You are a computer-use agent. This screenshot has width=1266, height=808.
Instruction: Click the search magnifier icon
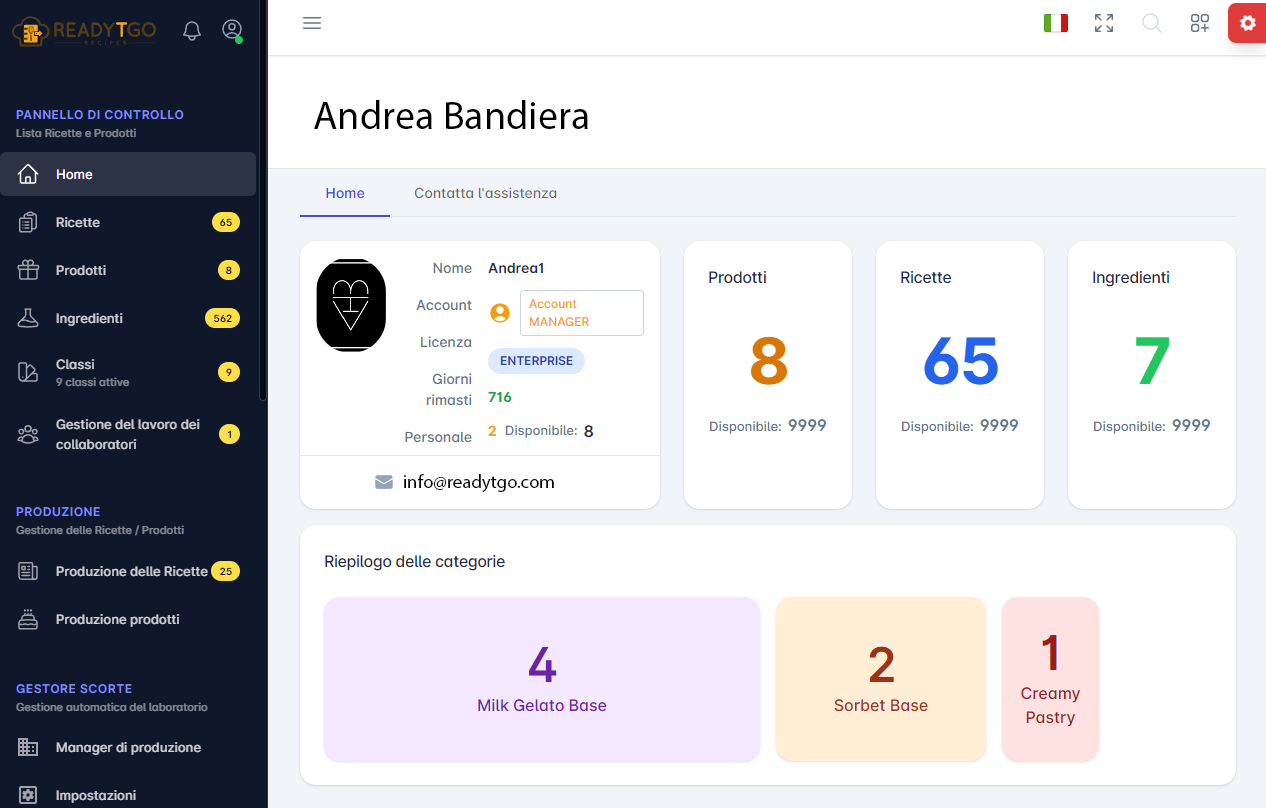[x=1152, y=23]
